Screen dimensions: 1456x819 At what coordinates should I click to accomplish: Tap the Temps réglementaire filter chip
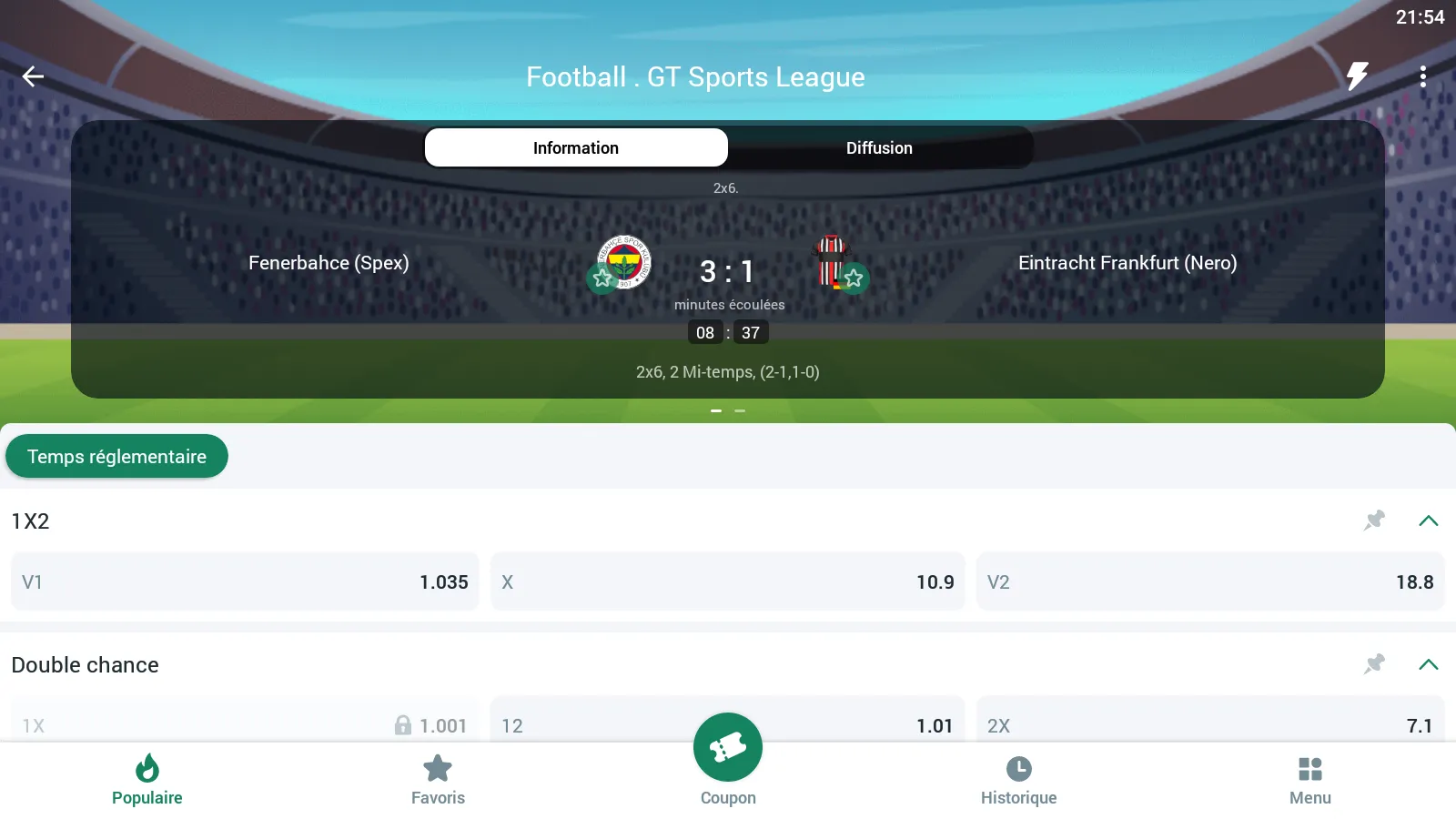[116, 457]
